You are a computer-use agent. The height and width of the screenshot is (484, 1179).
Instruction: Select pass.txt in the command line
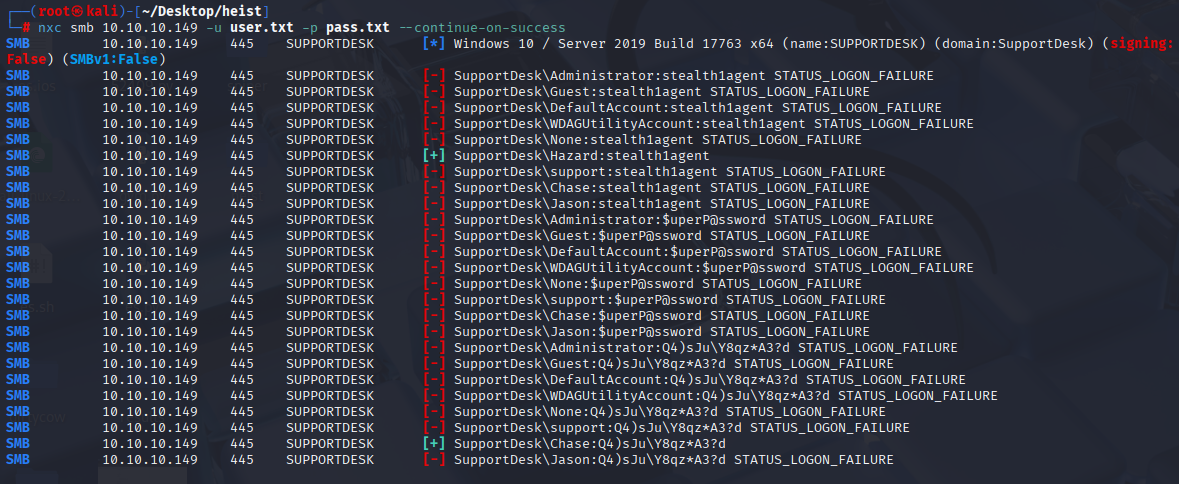357,28
